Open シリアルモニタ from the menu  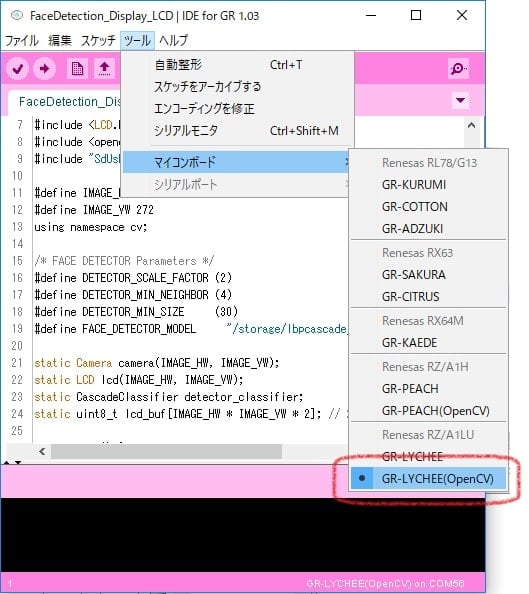click(x=237, y=131)
